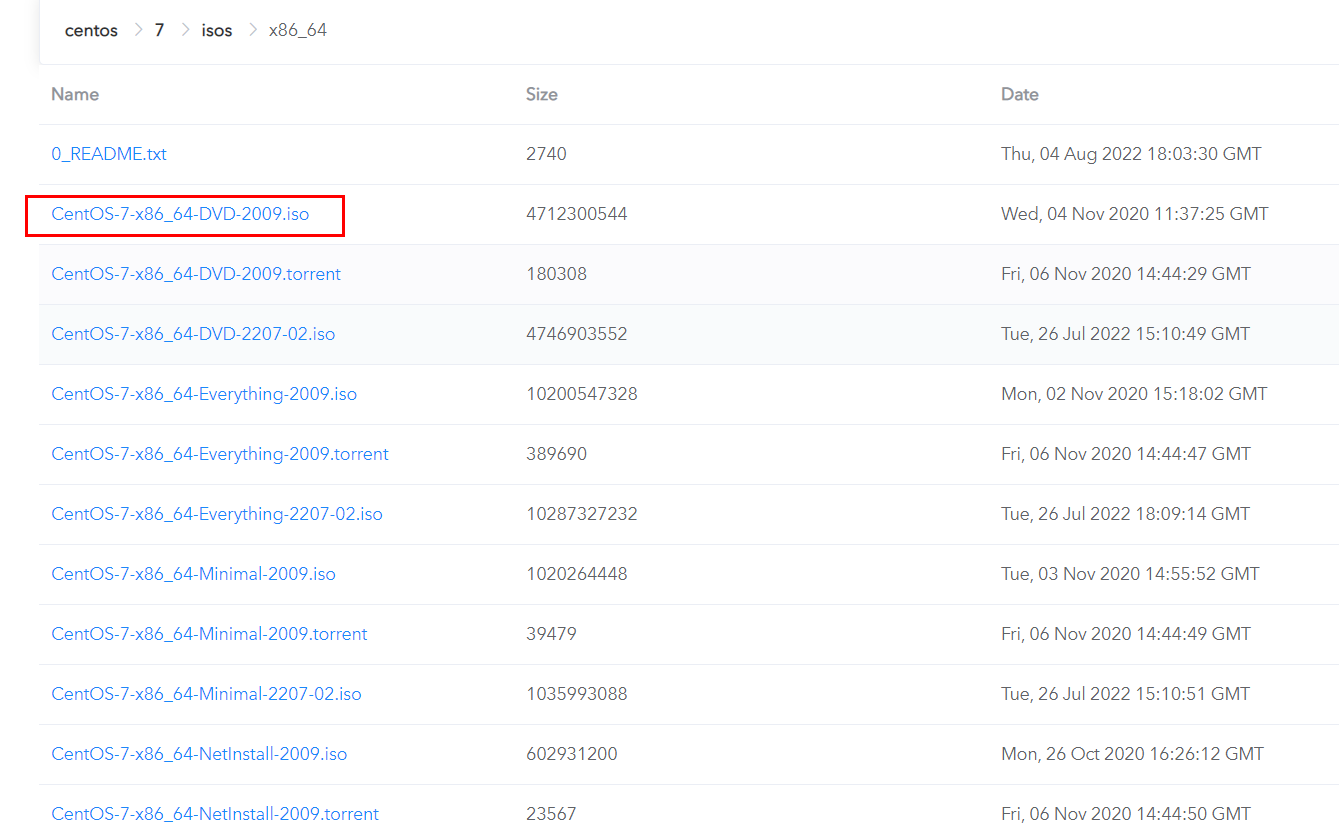Click the Name column header

point(75,94)
